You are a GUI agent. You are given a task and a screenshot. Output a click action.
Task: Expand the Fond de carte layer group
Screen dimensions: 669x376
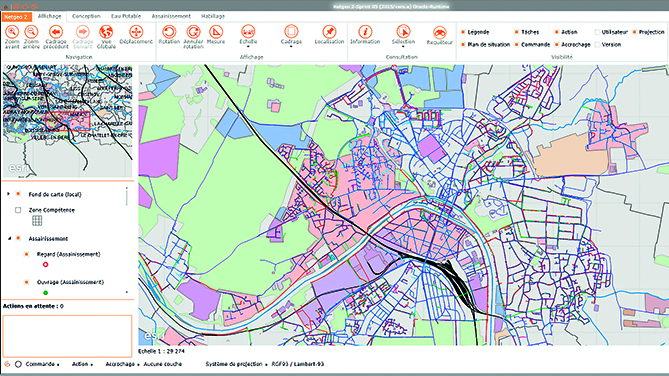8,194
